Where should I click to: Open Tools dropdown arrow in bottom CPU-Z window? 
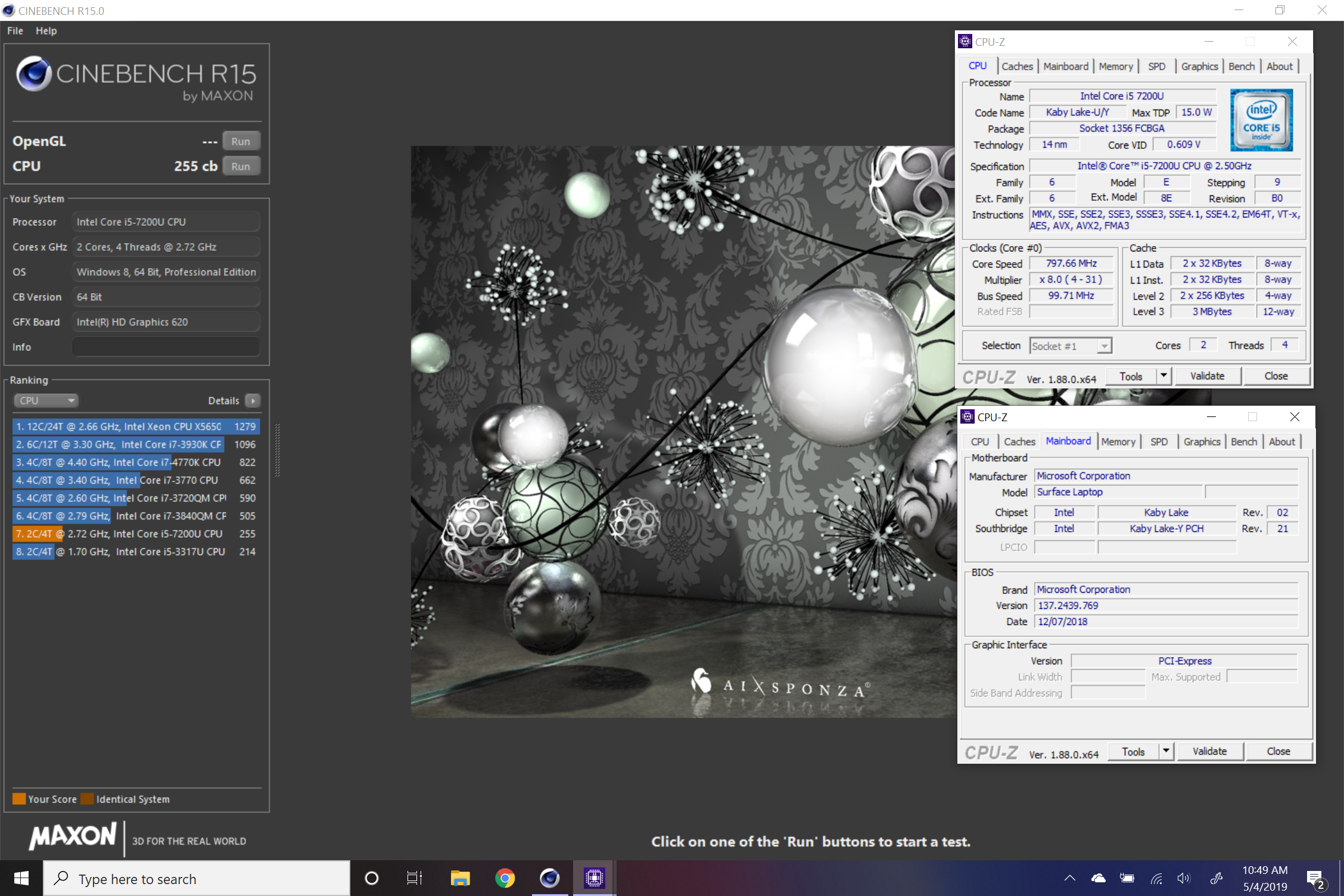(x=1166, y=752)
